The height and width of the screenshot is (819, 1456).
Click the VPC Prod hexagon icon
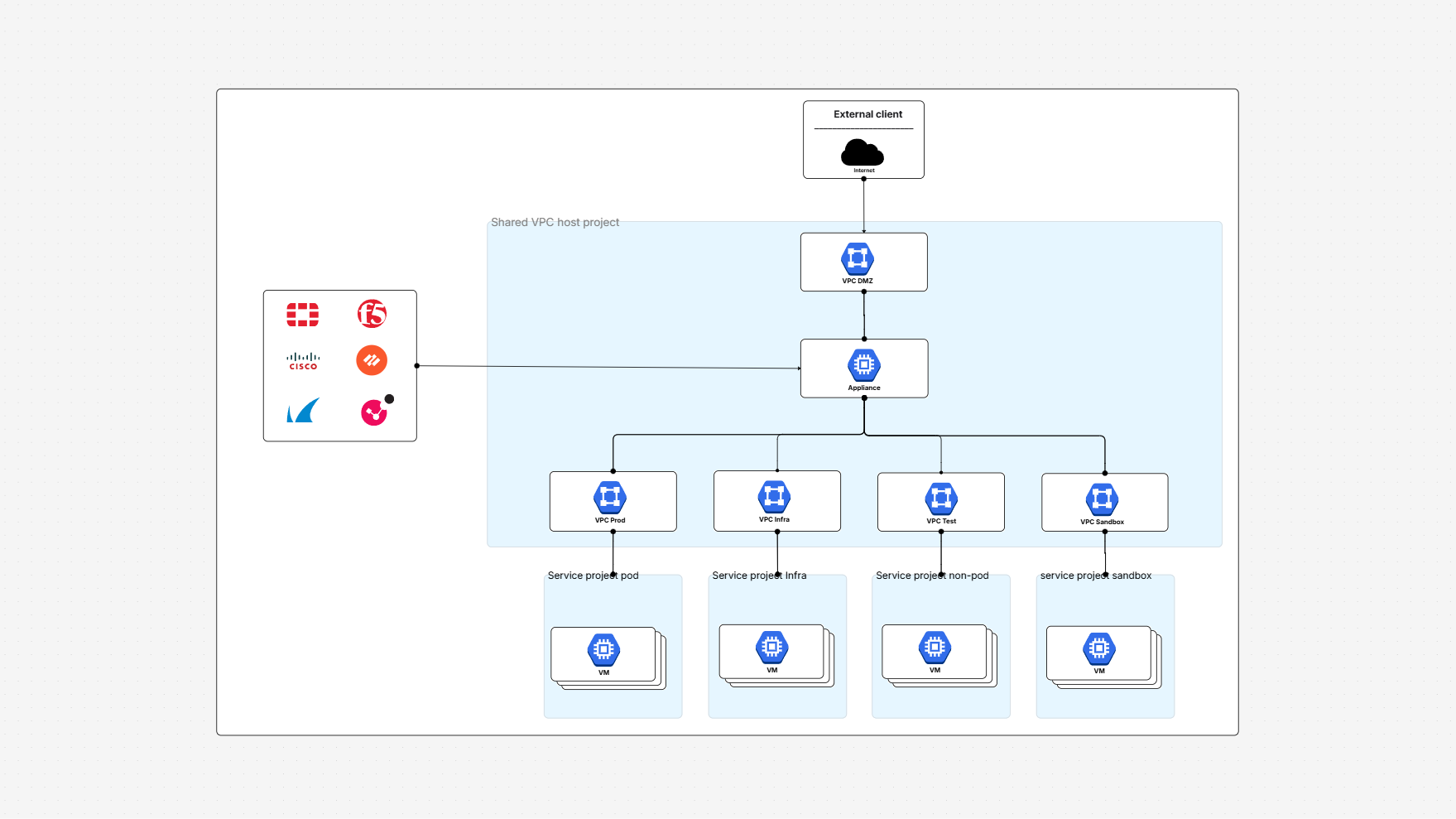coord(613,496)
